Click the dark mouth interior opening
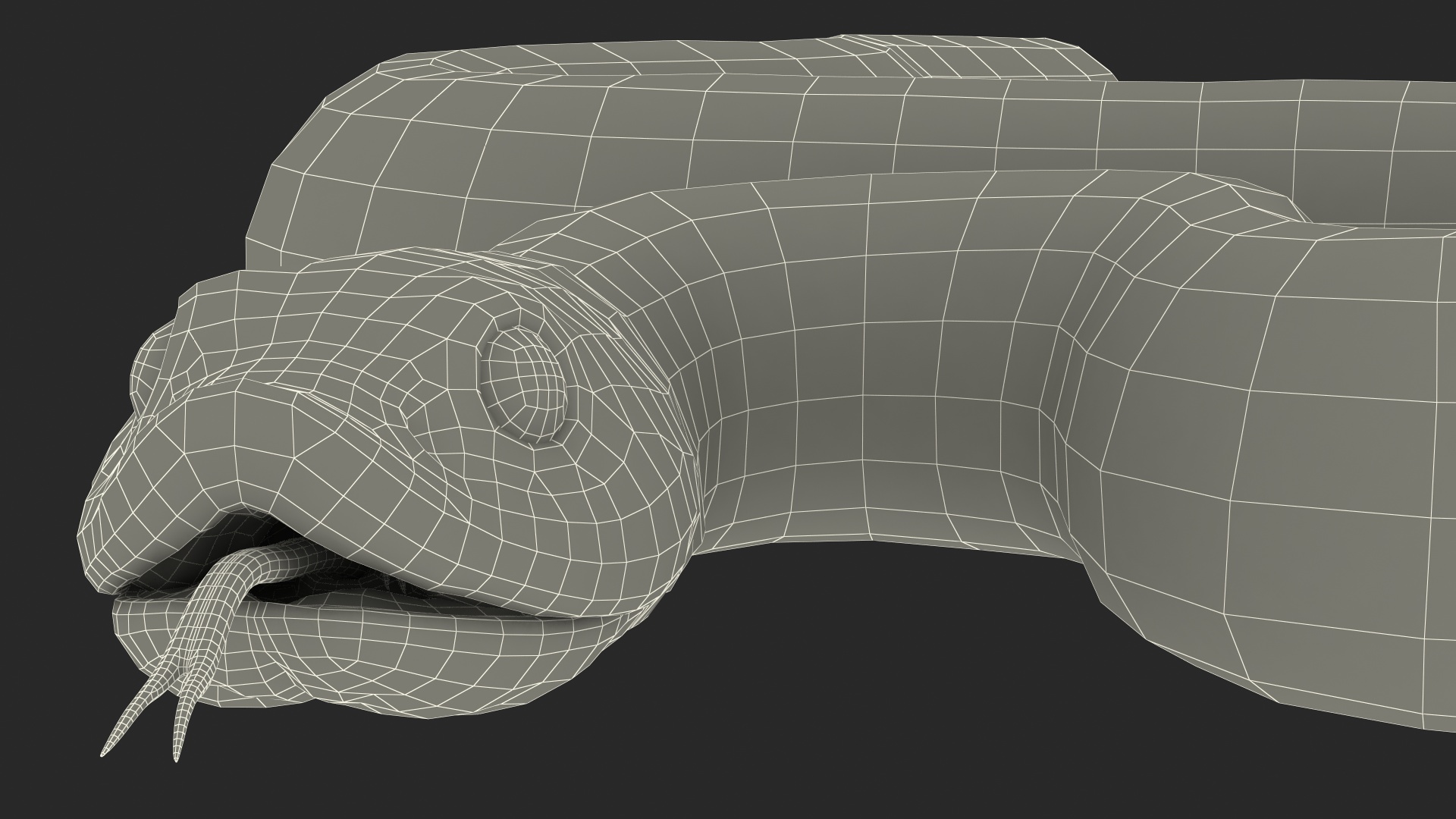Screen dimensions: 1456x819 pos(227,542)
